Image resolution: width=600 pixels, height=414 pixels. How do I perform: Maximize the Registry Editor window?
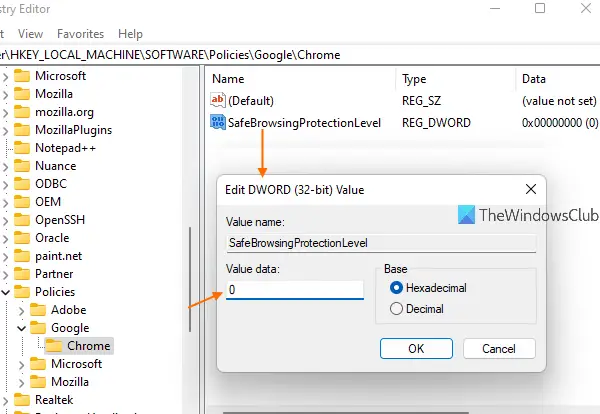point(540,8)
